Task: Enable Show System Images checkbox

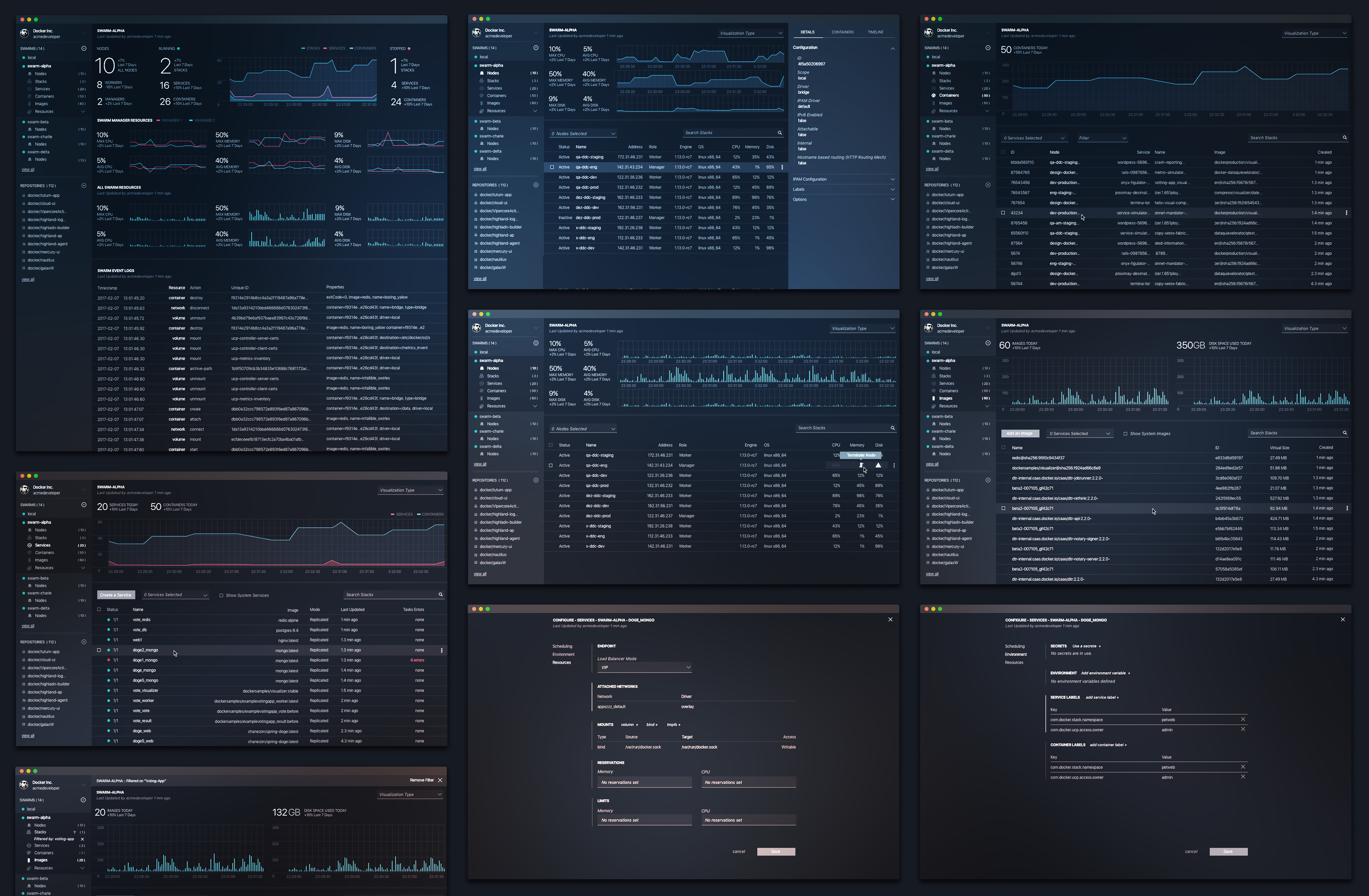Action: pyautogui.click(x=1126, y=434)
